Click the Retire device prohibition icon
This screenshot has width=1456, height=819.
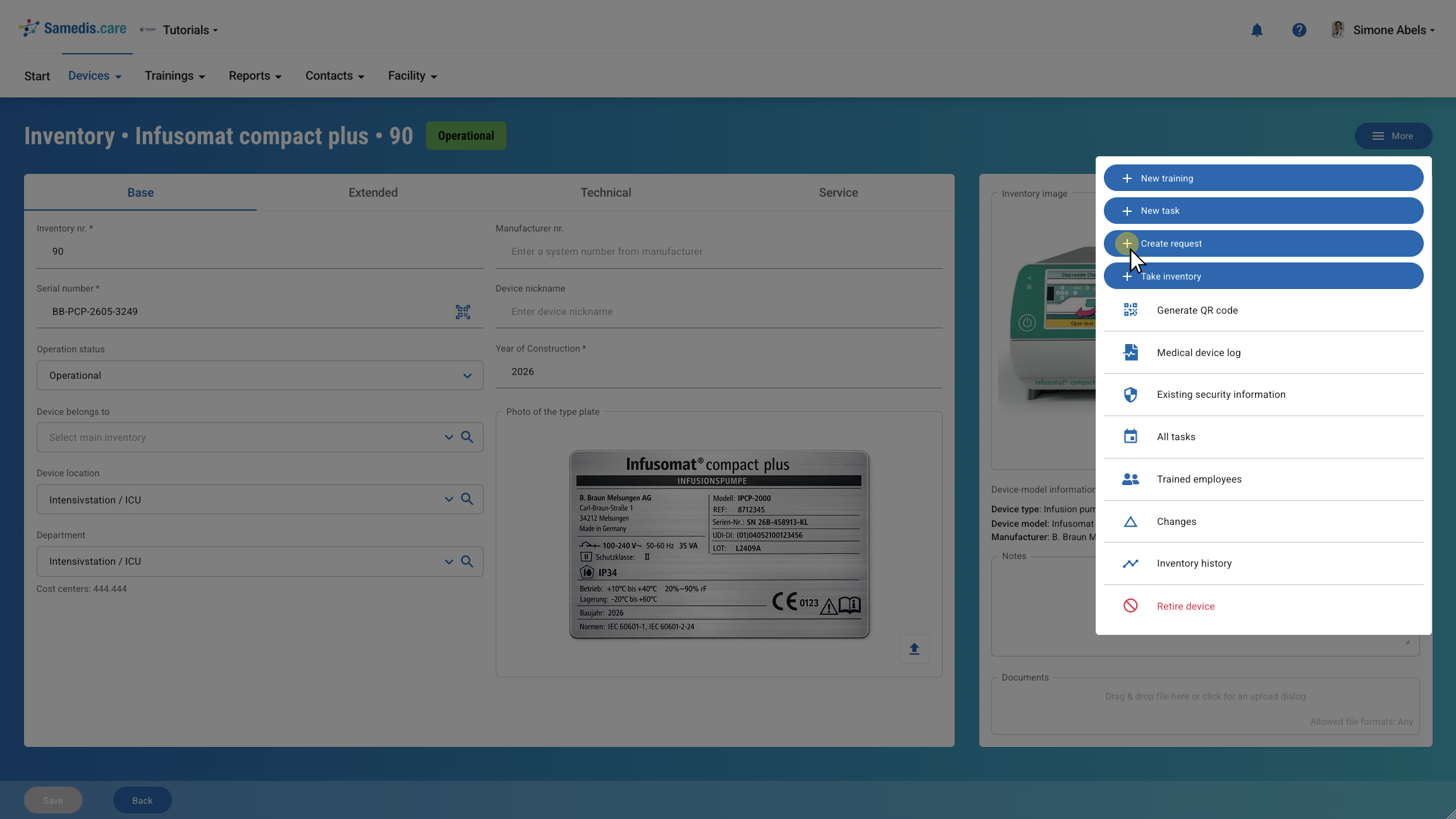[x=1130, y=606]
